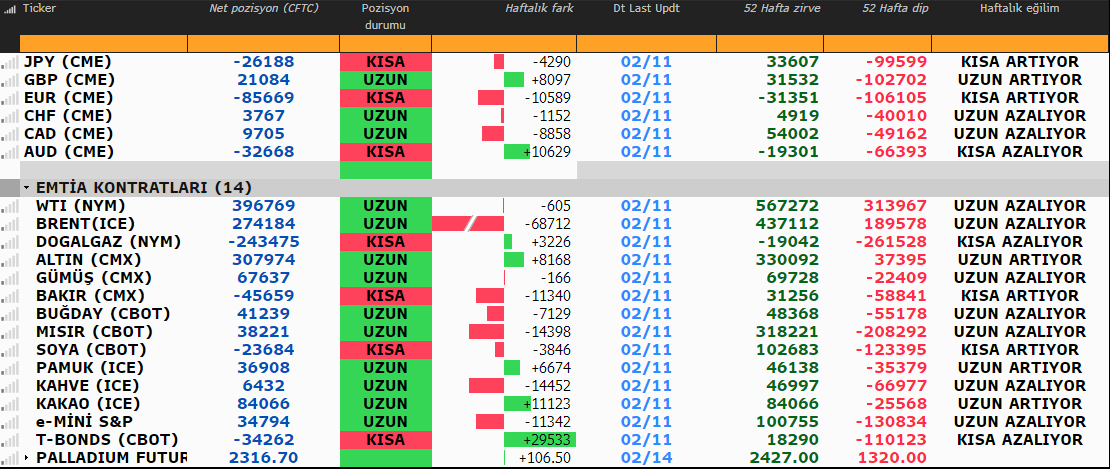Click the signal bars icon in the Ticker header
This screenshot has width=1110, height=469.
coord(10,8)
